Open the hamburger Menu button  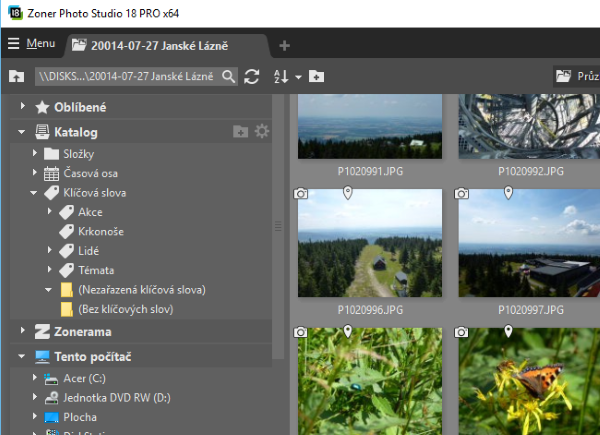coord(31,44)
